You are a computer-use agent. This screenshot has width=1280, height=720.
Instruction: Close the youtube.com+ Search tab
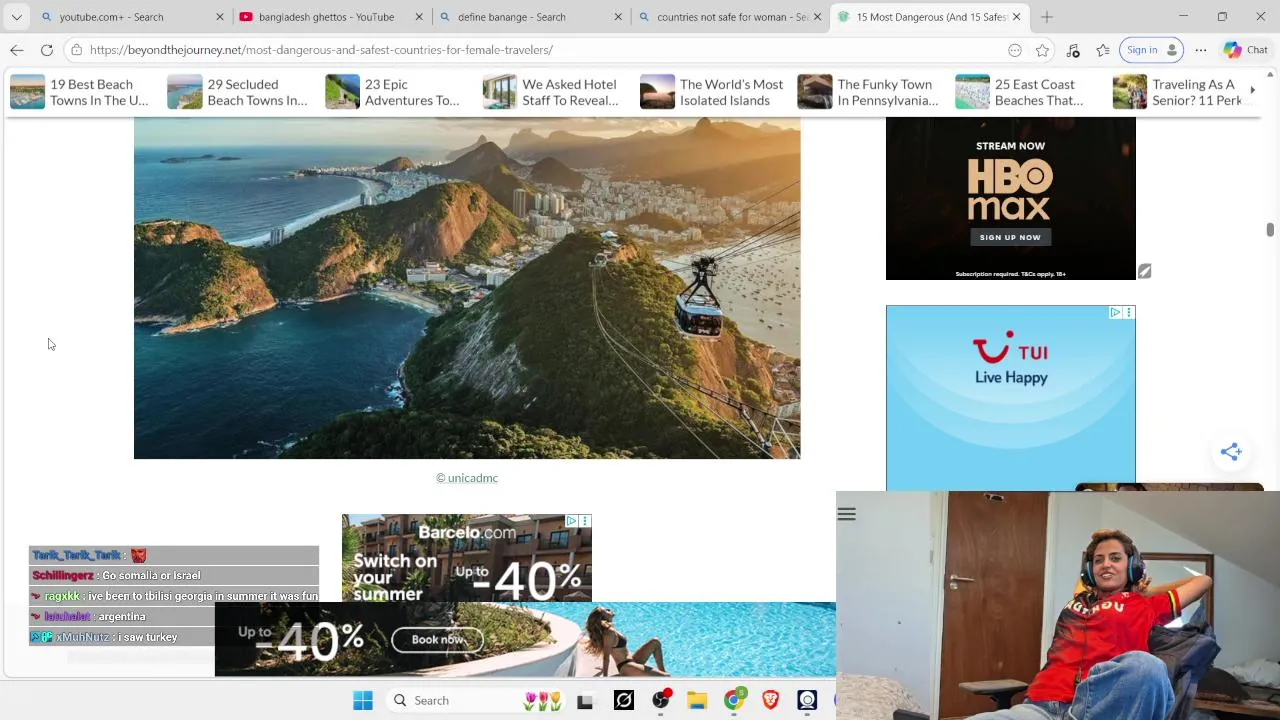pos(220,17)
